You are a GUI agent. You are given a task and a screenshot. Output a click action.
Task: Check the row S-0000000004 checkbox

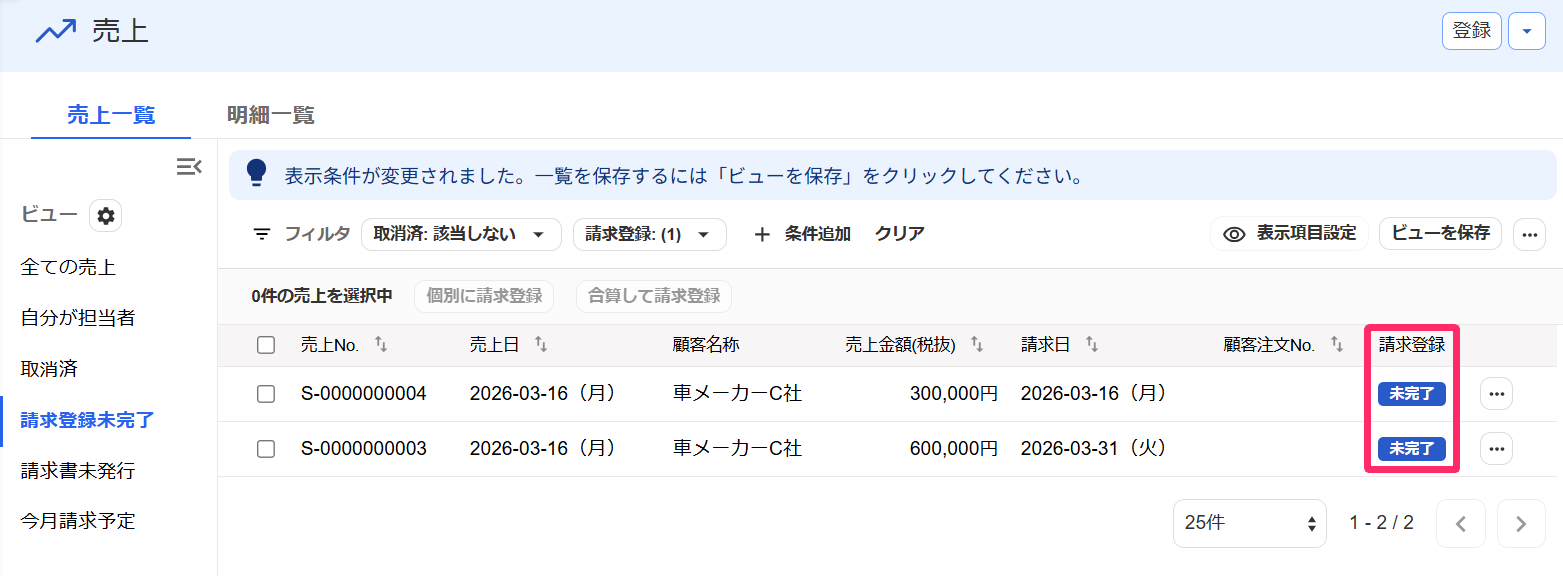[266, 394]
